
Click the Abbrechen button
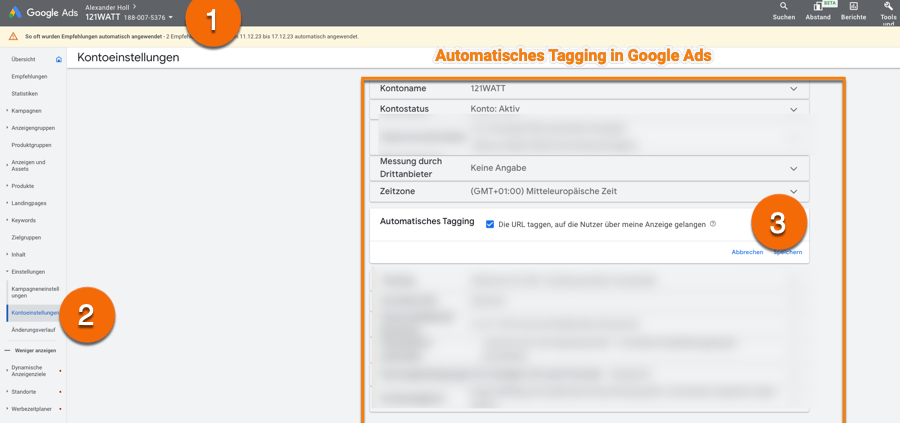point(747,252)
